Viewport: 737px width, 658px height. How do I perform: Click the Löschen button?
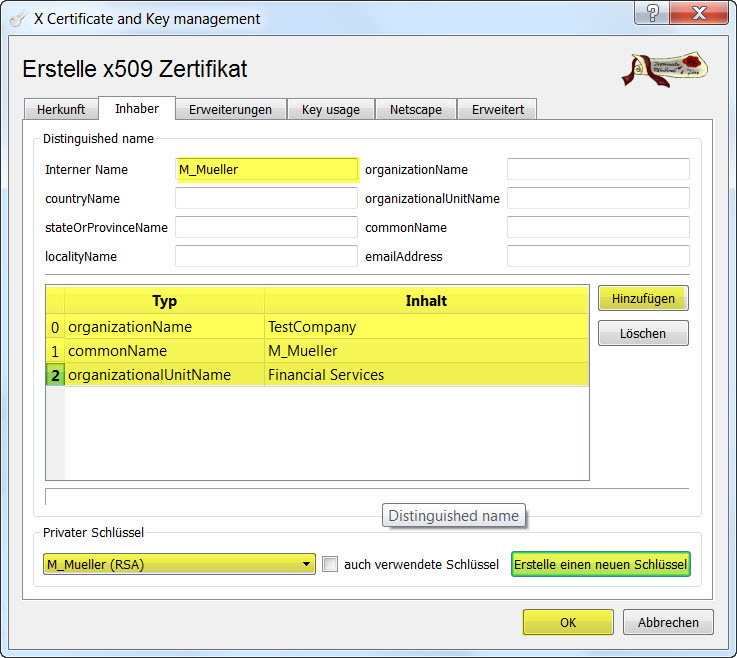643,333
